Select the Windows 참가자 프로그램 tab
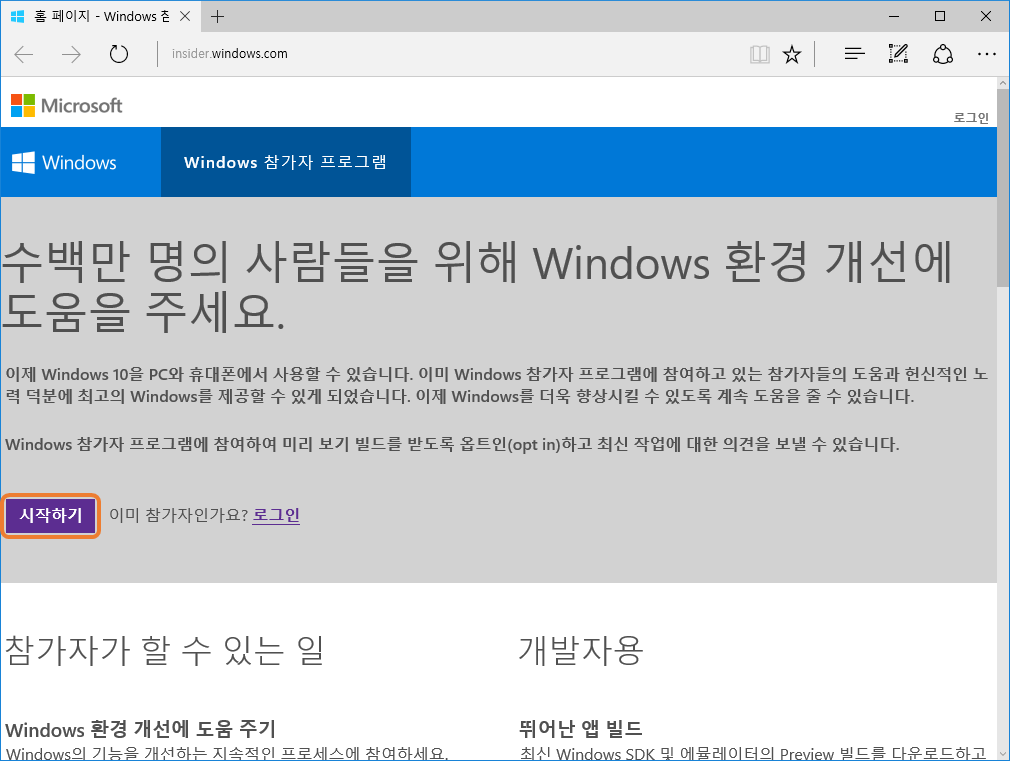The height and width of the screenshot is (761, 1010). (286, 161)
